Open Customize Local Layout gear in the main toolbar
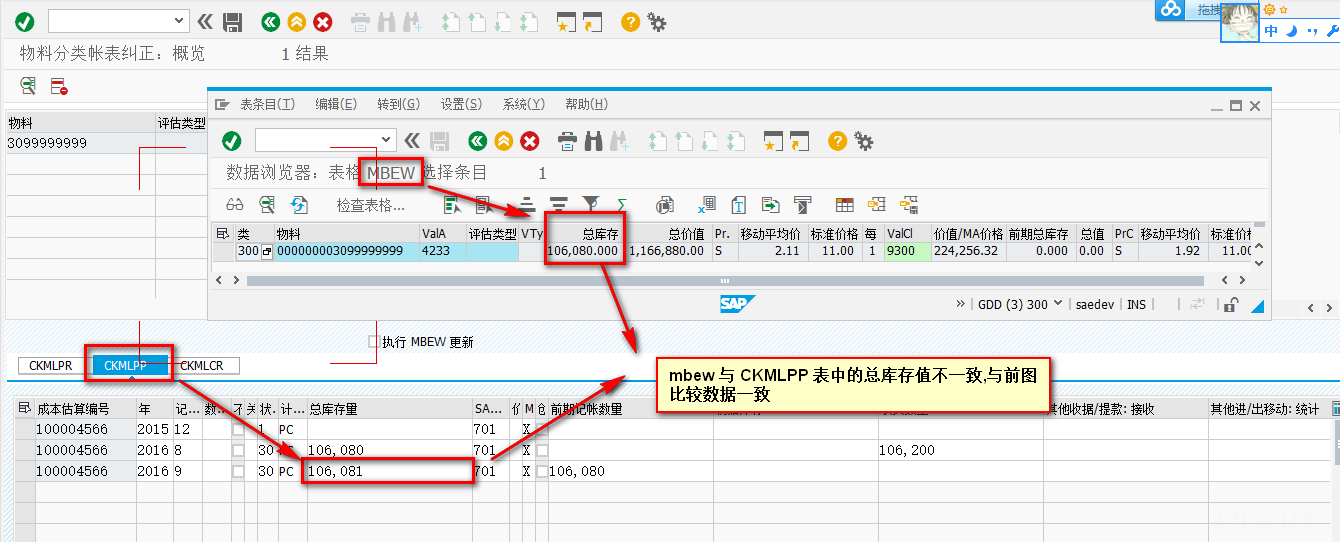 (657, 21)
